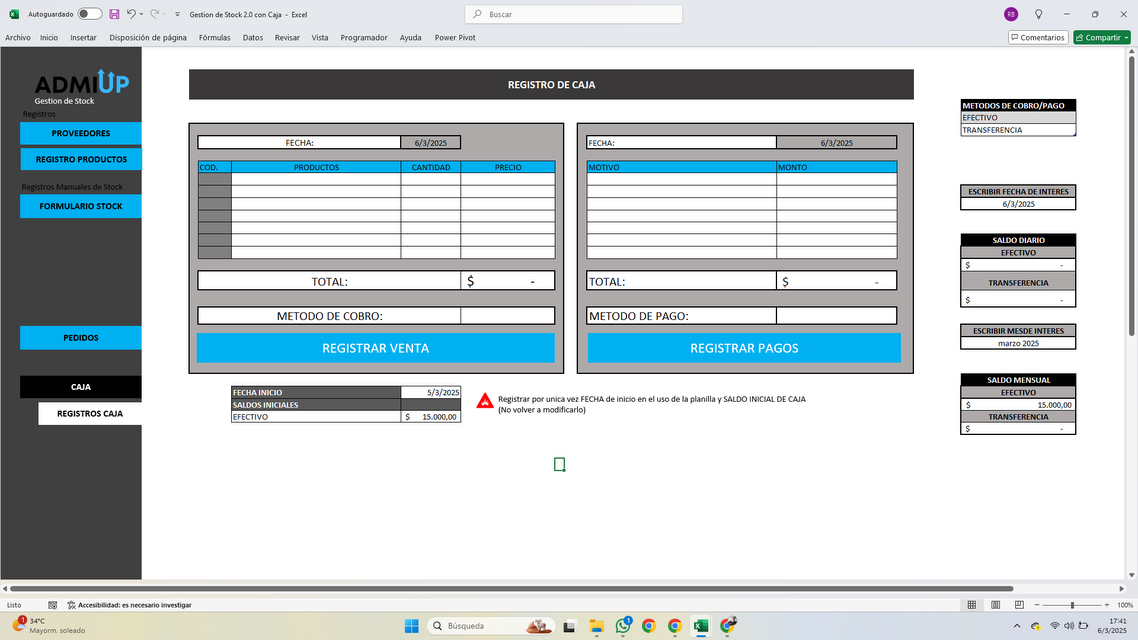Save the workbook with the purple disk icon
The height and width of the screenshot is (640, 1138).
[114, 14]
